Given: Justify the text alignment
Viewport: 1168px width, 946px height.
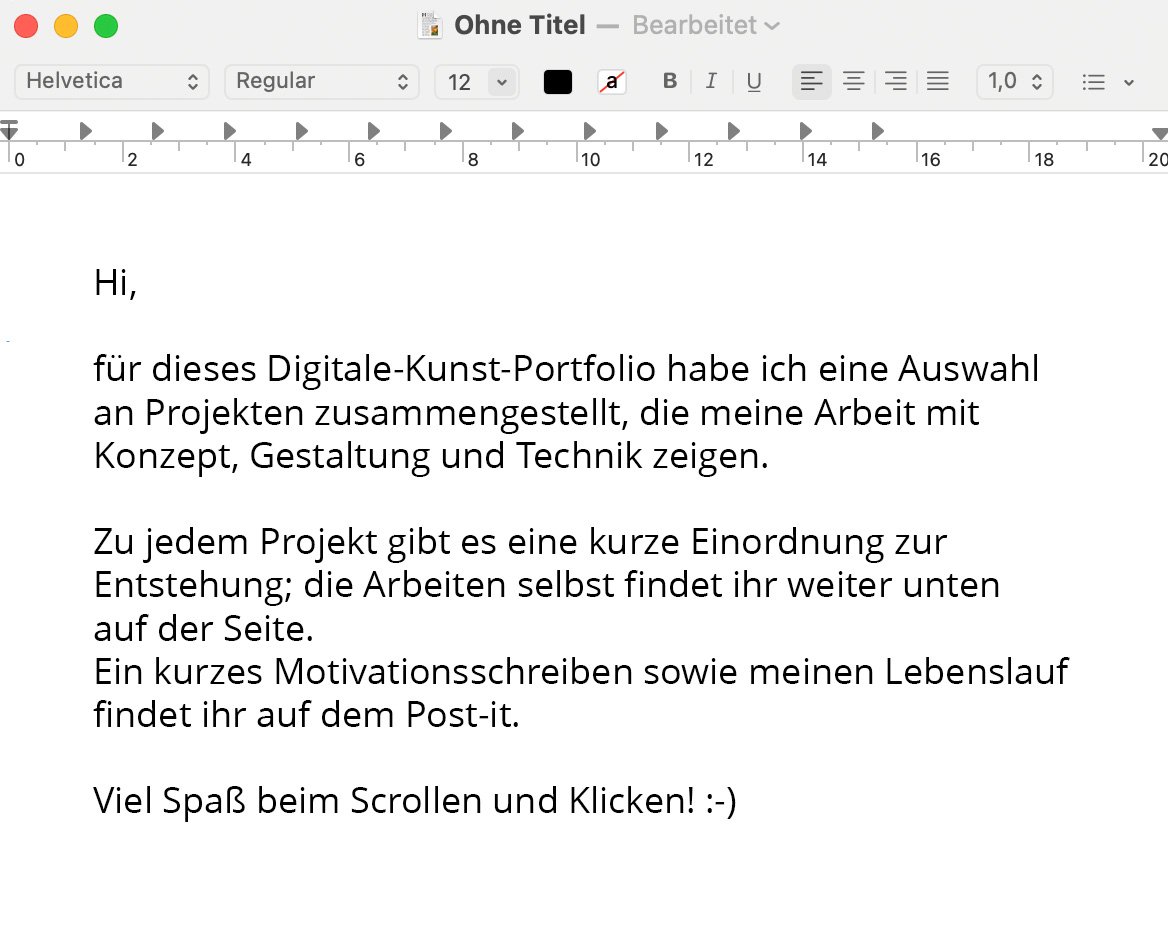Looking at the screenshot, I should [x=937, y=82].
